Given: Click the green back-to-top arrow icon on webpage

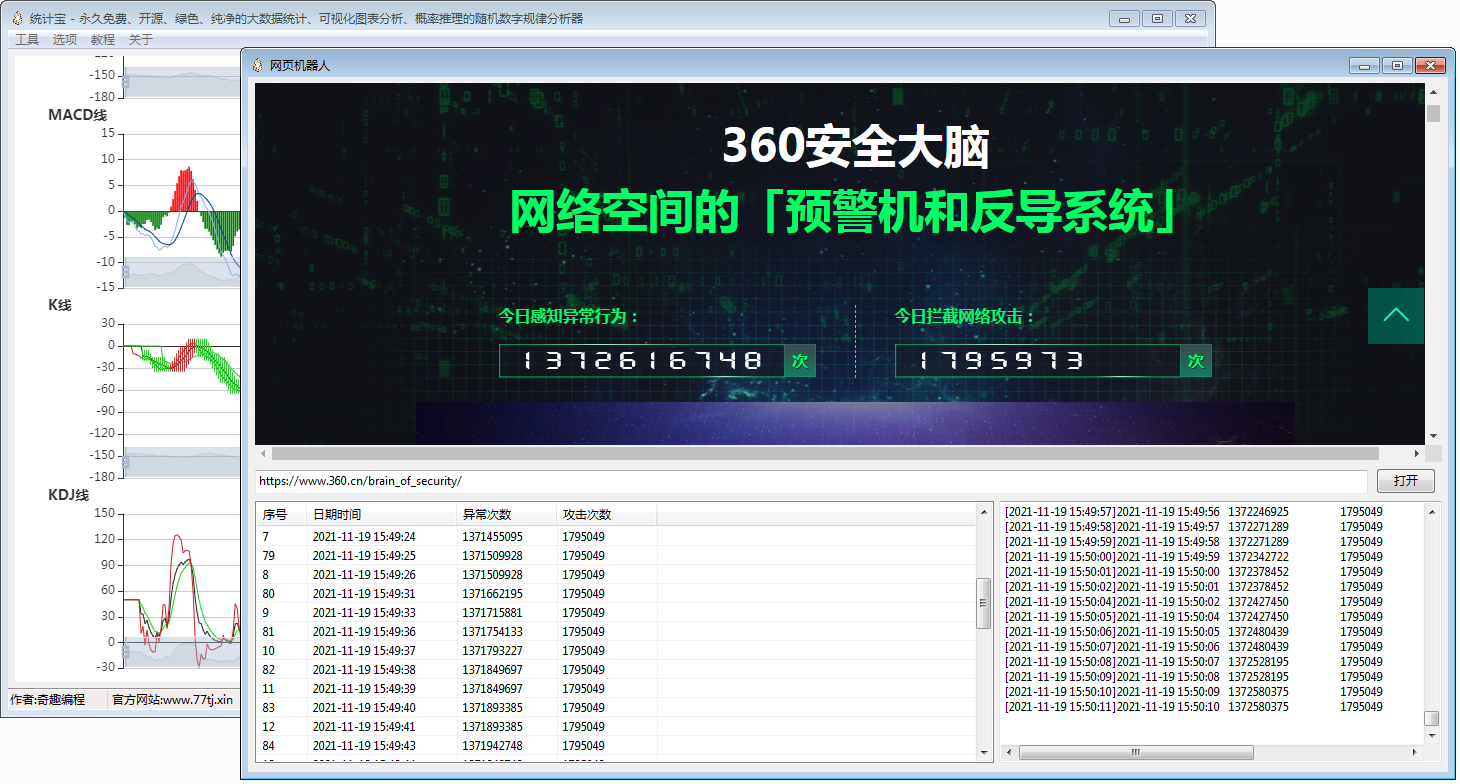Looking at the screenshot, I should pos(1396,315).
